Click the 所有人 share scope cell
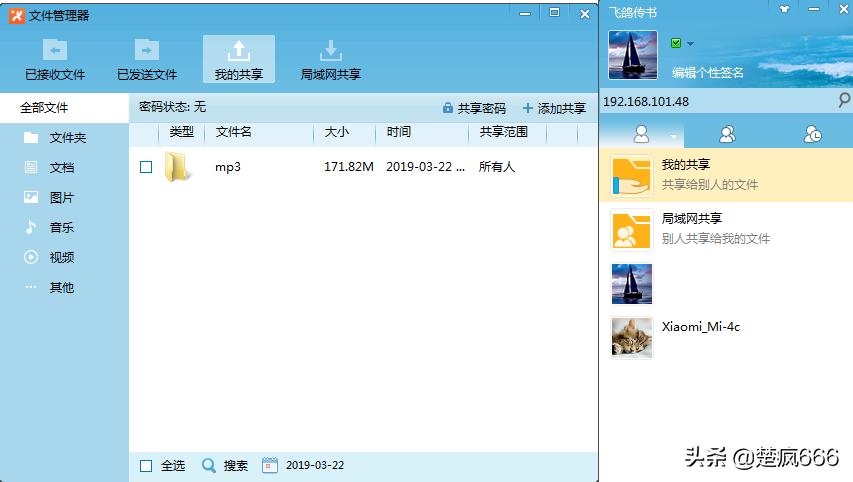Screen dimensions: 853x482 click(497, 167)
